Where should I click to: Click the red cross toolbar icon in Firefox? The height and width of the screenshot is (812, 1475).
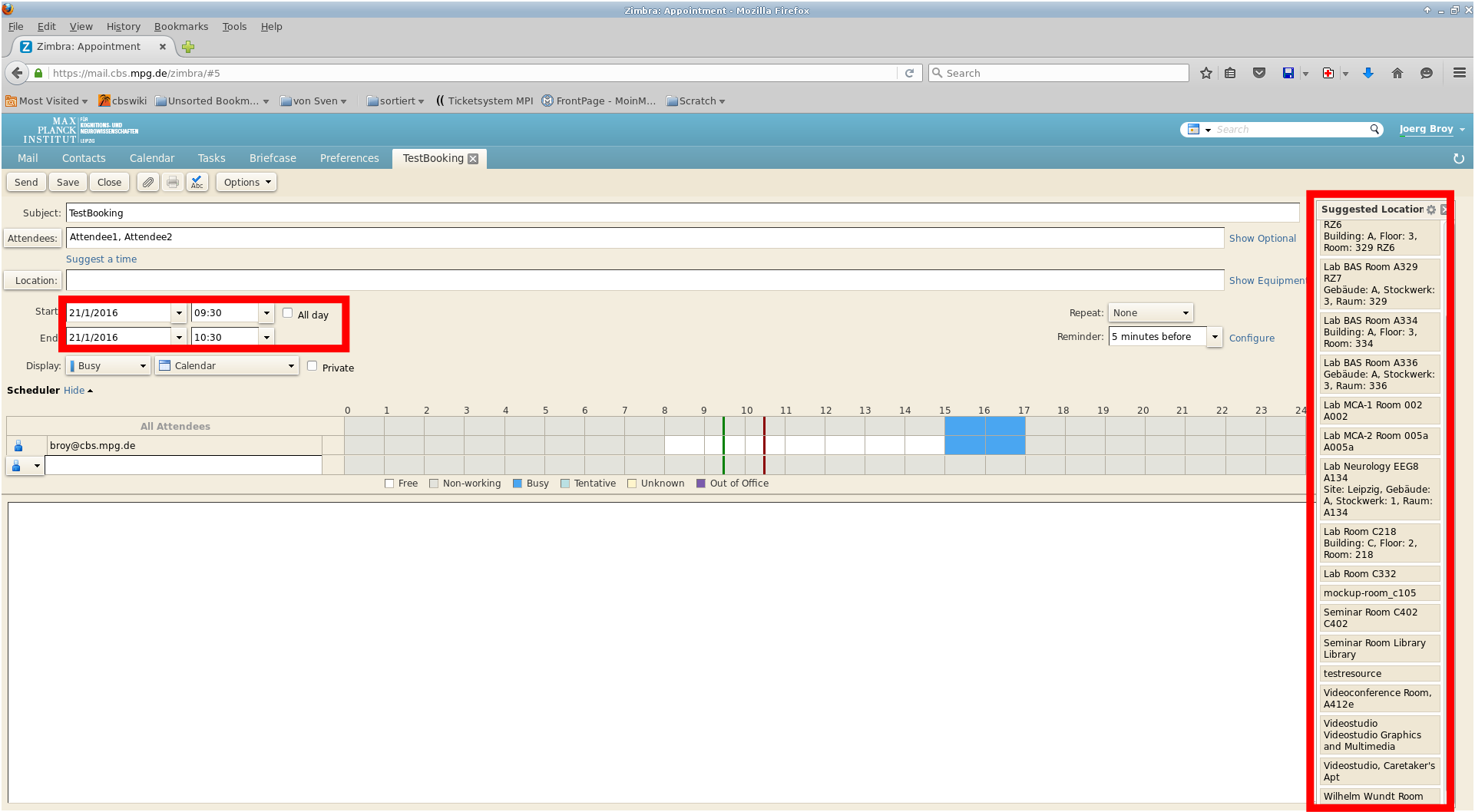(x=1328, y=74)
